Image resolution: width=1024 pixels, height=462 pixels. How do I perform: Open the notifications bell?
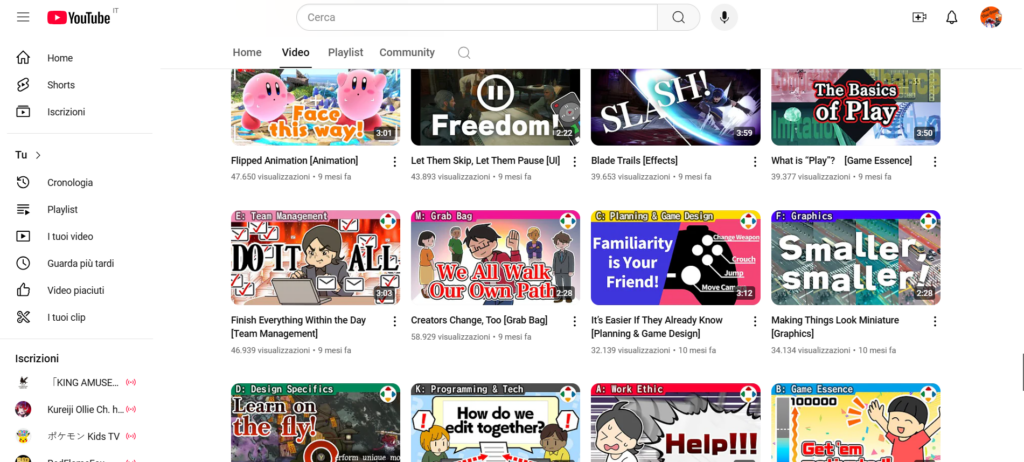(x=952, y=17)
